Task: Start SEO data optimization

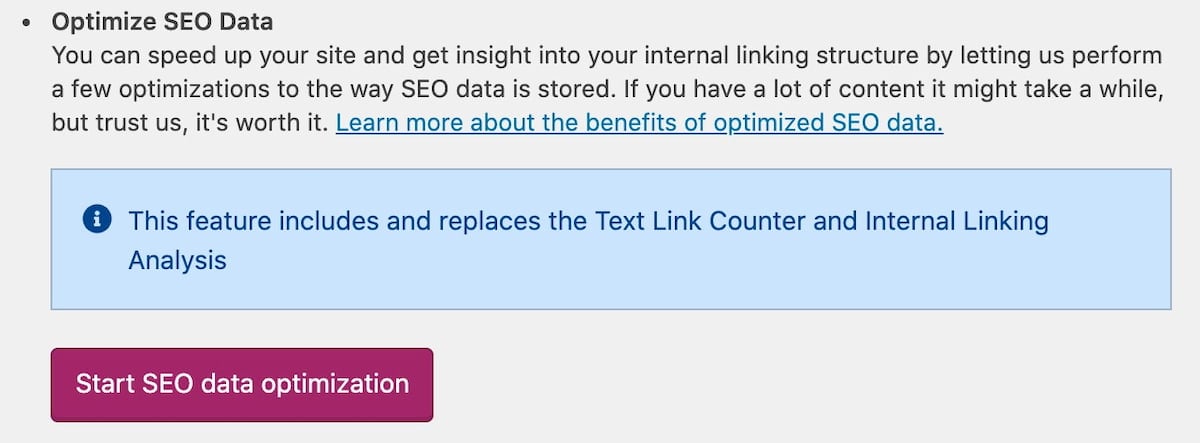Action: (x=242, y=384)
